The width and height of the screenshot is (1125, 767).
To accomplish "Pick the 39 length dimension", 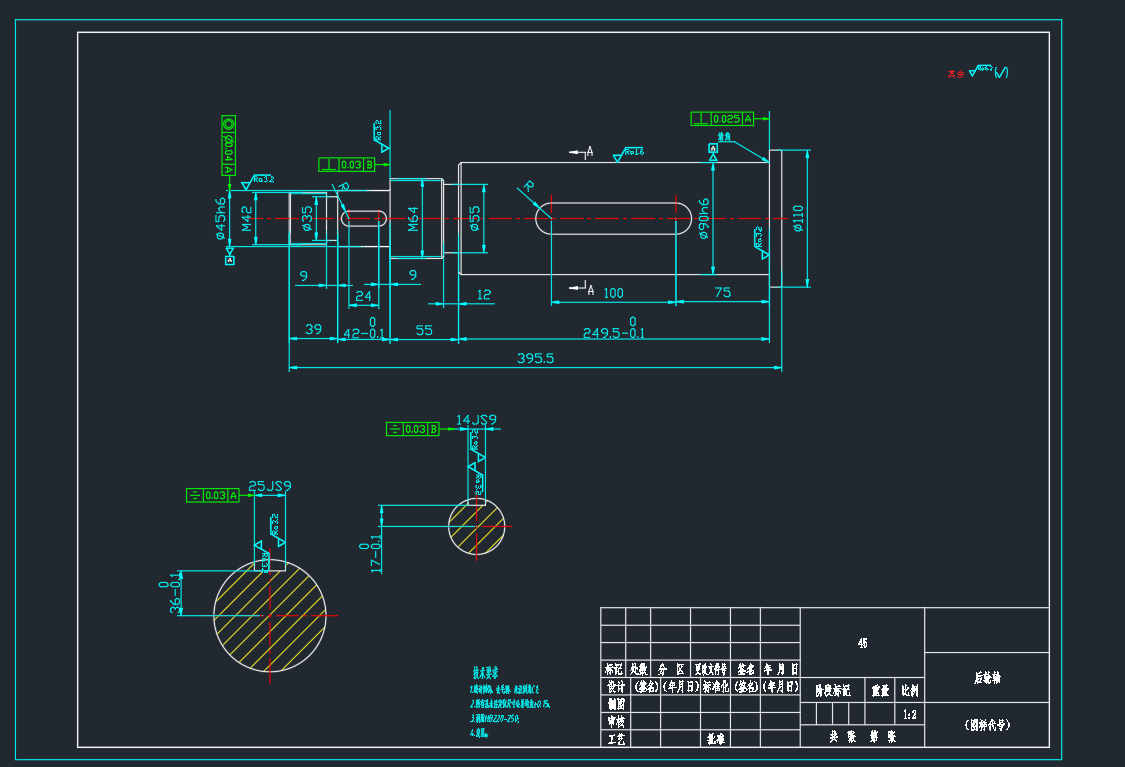I will tap(314, 329).
